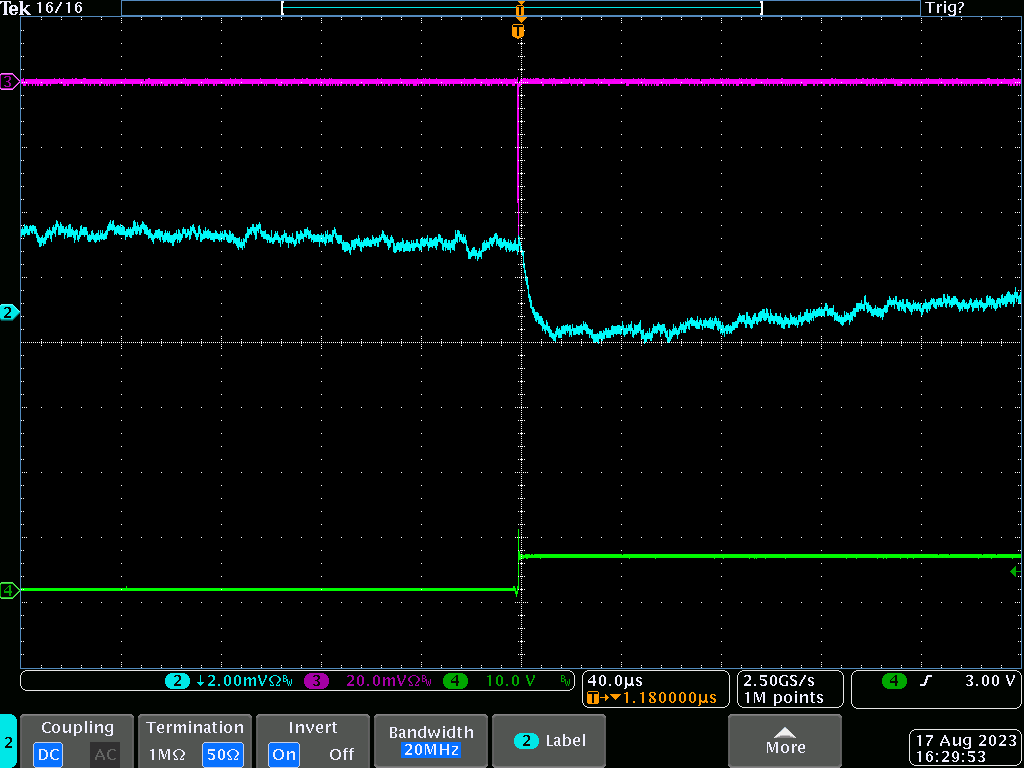Click the rising edge trigger slope icon
Image resolution: width=1024 pixels, height=768 pixels.
pyautogui.click(x=926, y=681)
